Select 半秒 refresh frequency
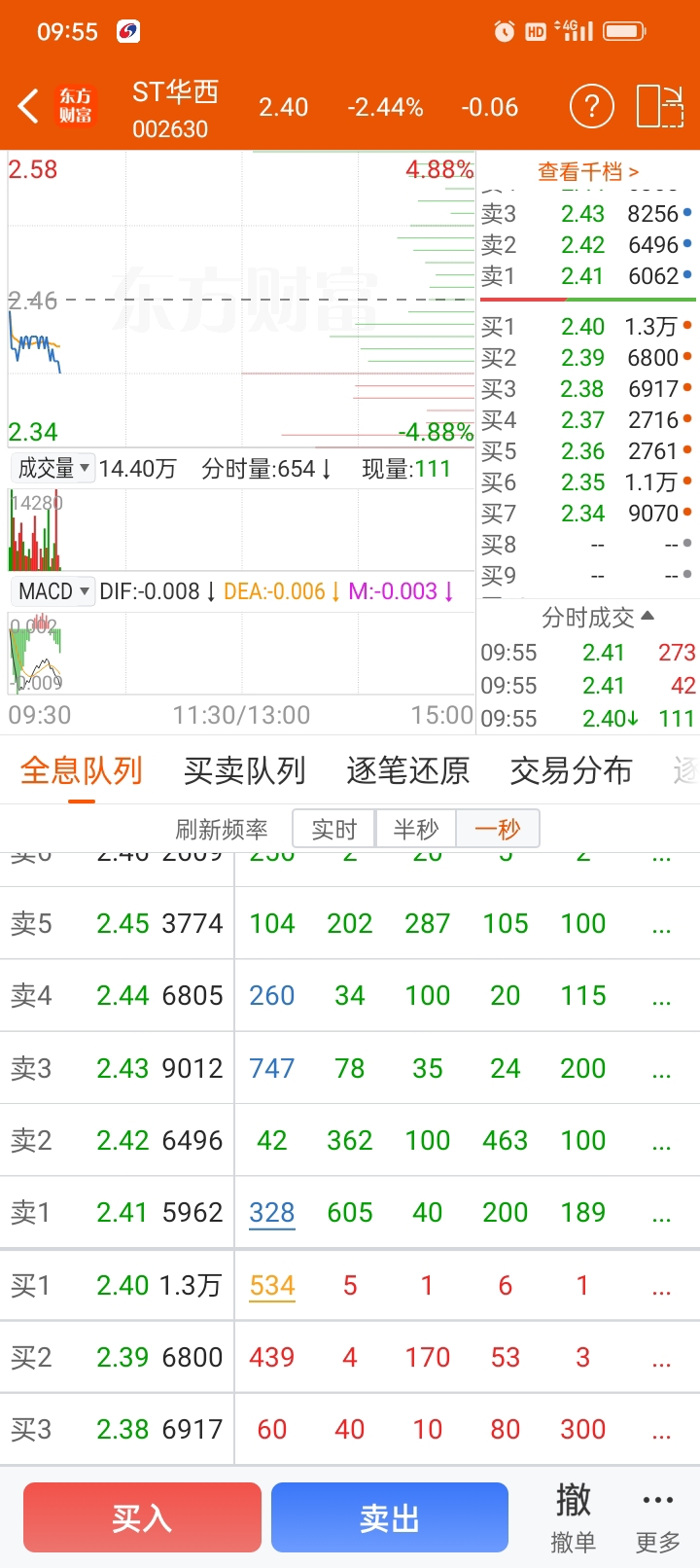Screen dimensions: 700x1568 pos(416,829)
